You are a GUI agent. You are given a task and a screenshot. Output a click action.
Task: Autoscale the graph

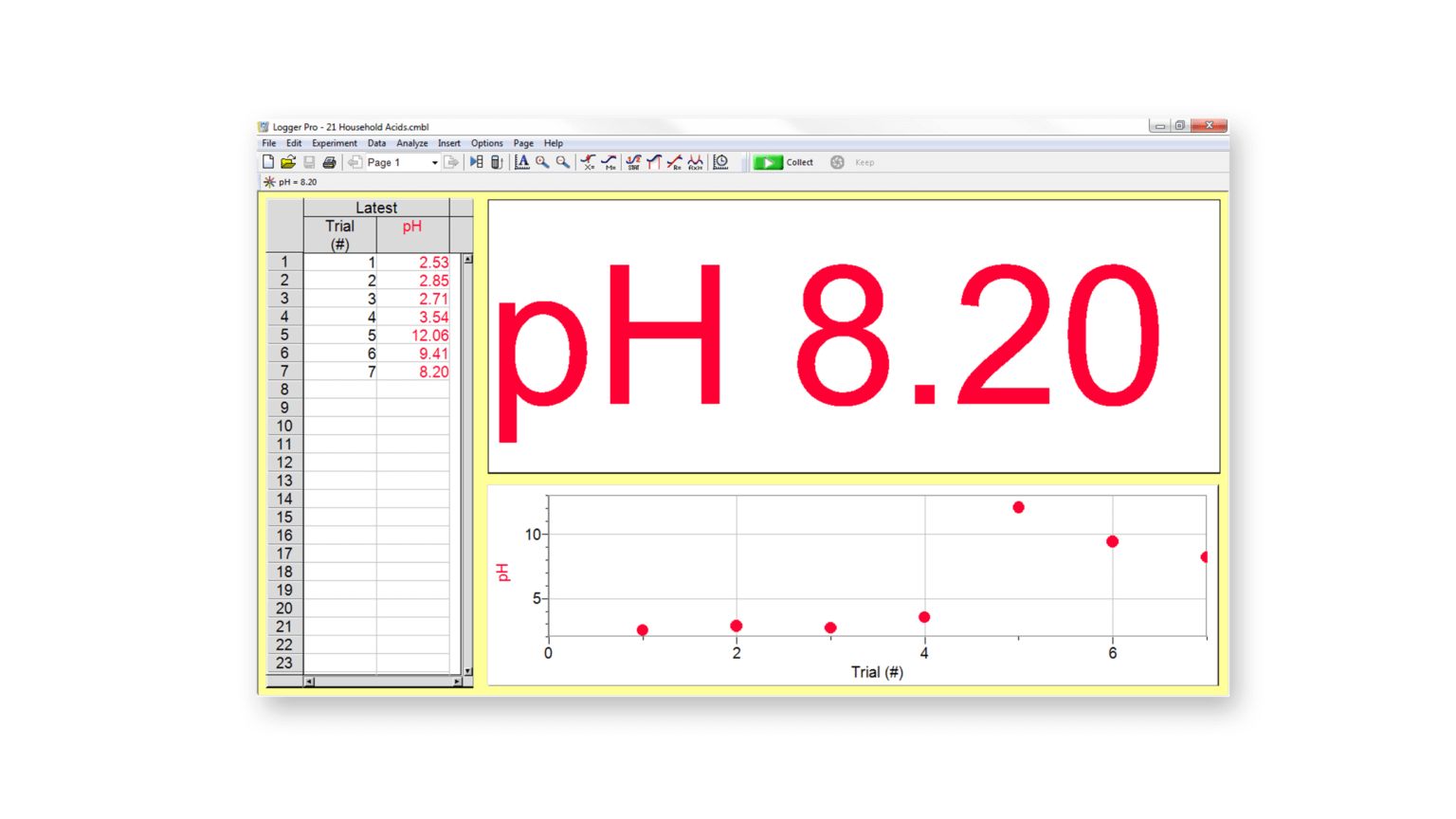521,162
